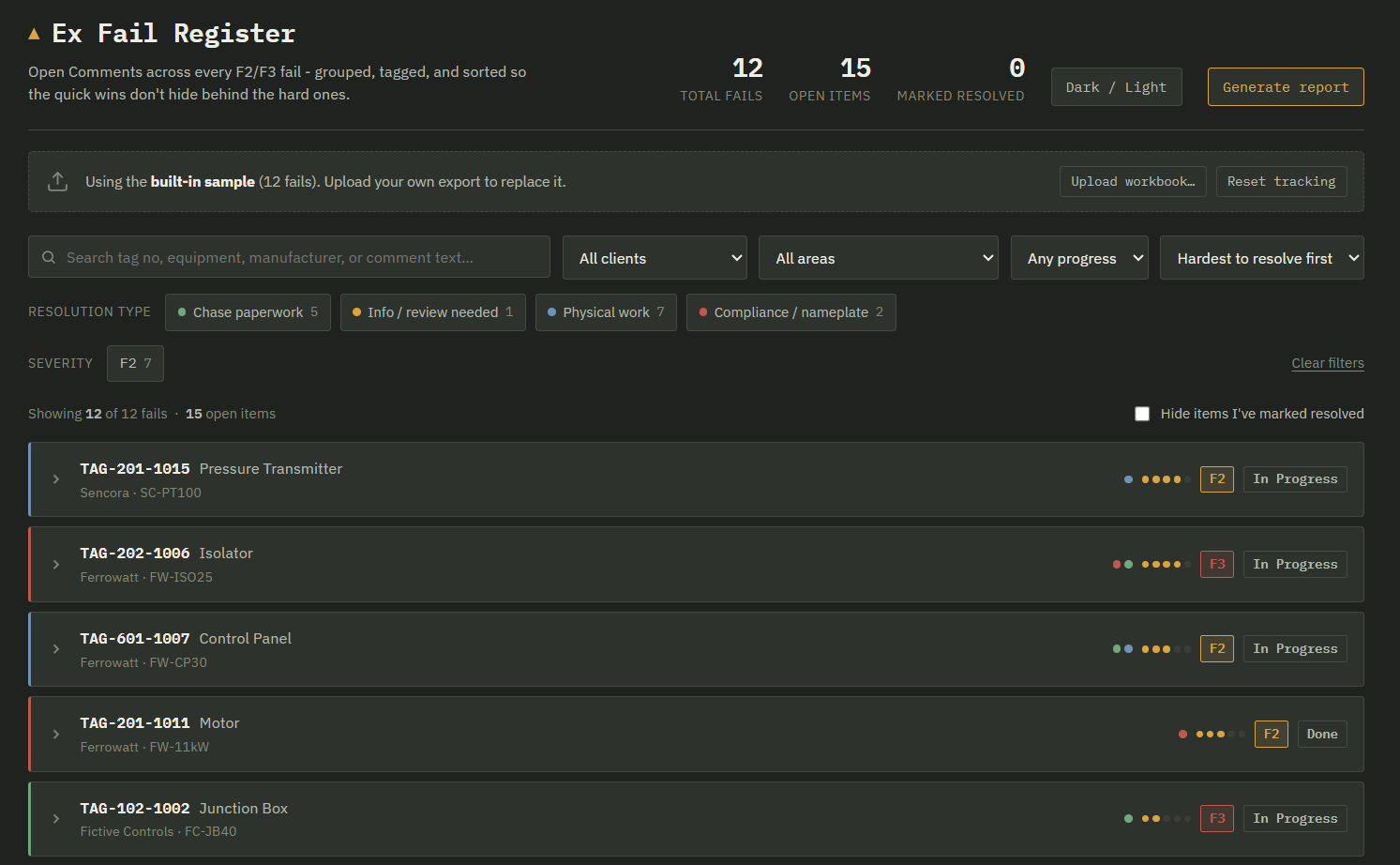Click the Done status on TAG-201-1011
Image resolution: width=1400 pixels, height=865 pixels.
pos(1322,735)
